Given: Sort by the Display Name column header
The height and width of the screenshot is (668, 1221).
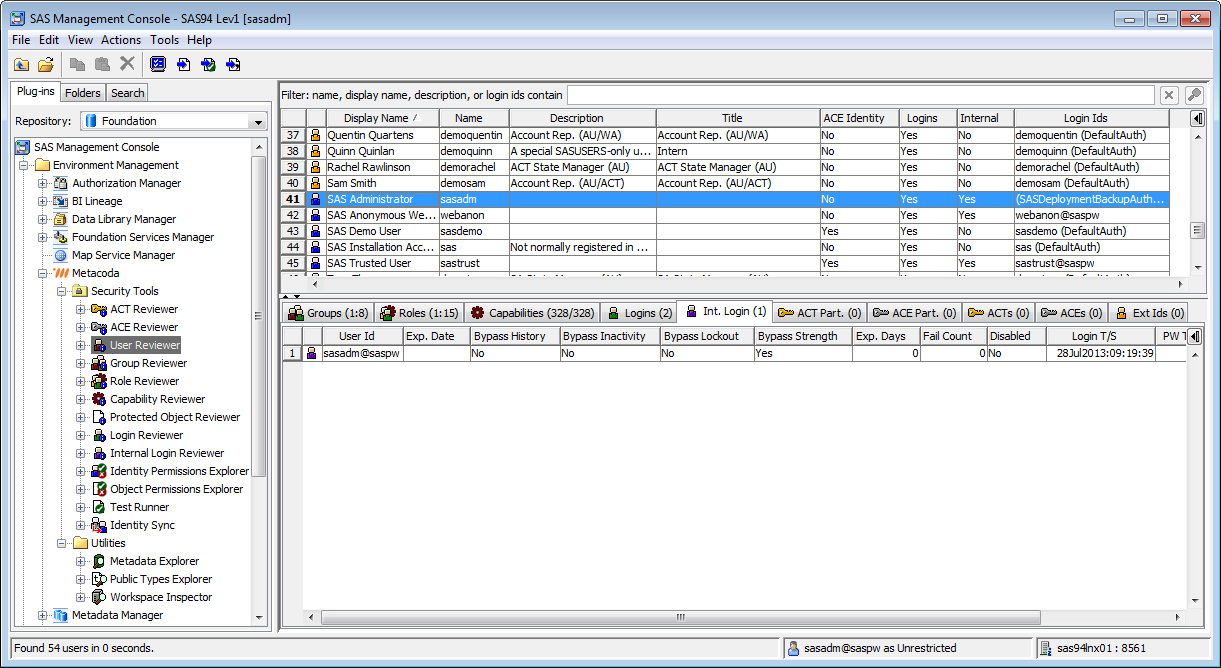Looking at the screenshot, I should pyautogui.click(x=382, y=118).
